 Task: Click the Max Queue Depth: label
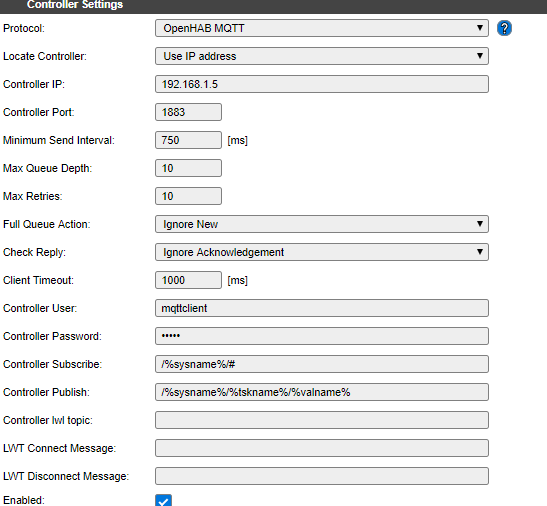(47, 168)
